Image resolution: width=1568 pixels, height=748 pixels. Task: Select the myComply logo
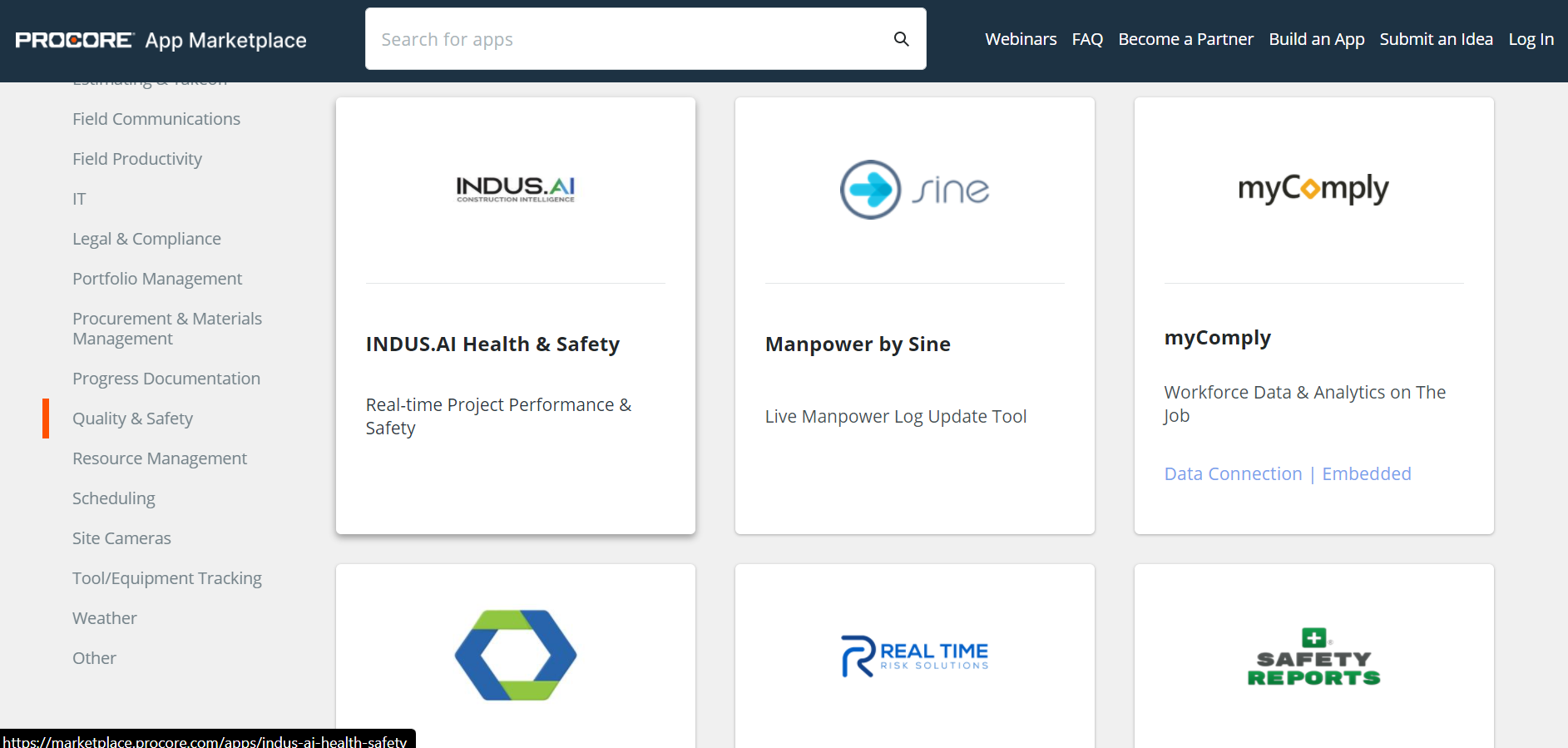(1313, 189)
